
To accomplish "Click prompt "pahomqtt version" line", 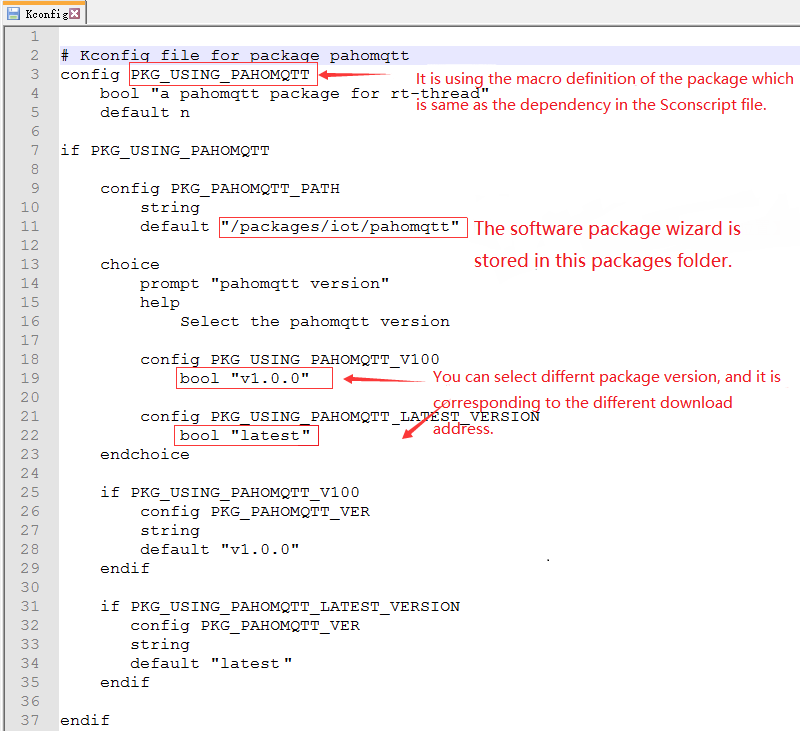I will (x=264, y=283).
